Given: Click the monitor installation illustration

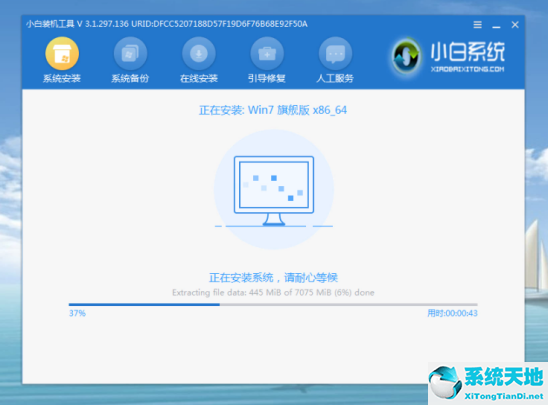Looking at the screenshot, I should click(x=274, y=190).
